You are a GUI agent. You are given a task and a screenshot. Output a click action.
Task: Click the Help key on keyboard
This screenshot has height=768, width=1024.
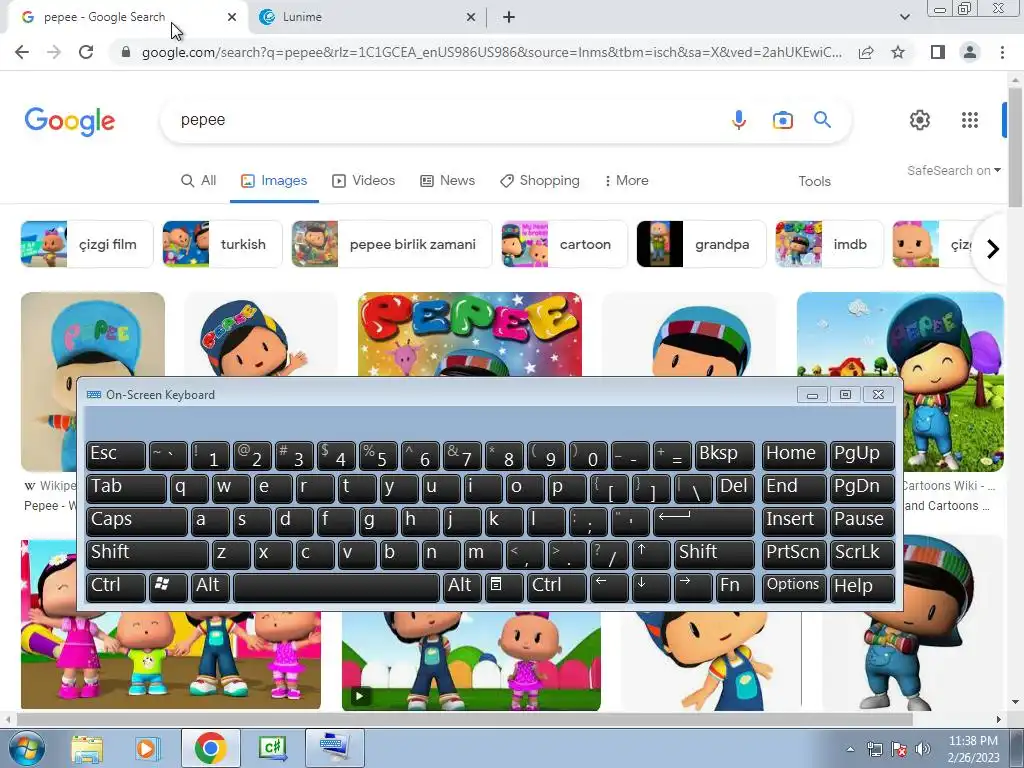pyautogui.click(x=862, y=586)
